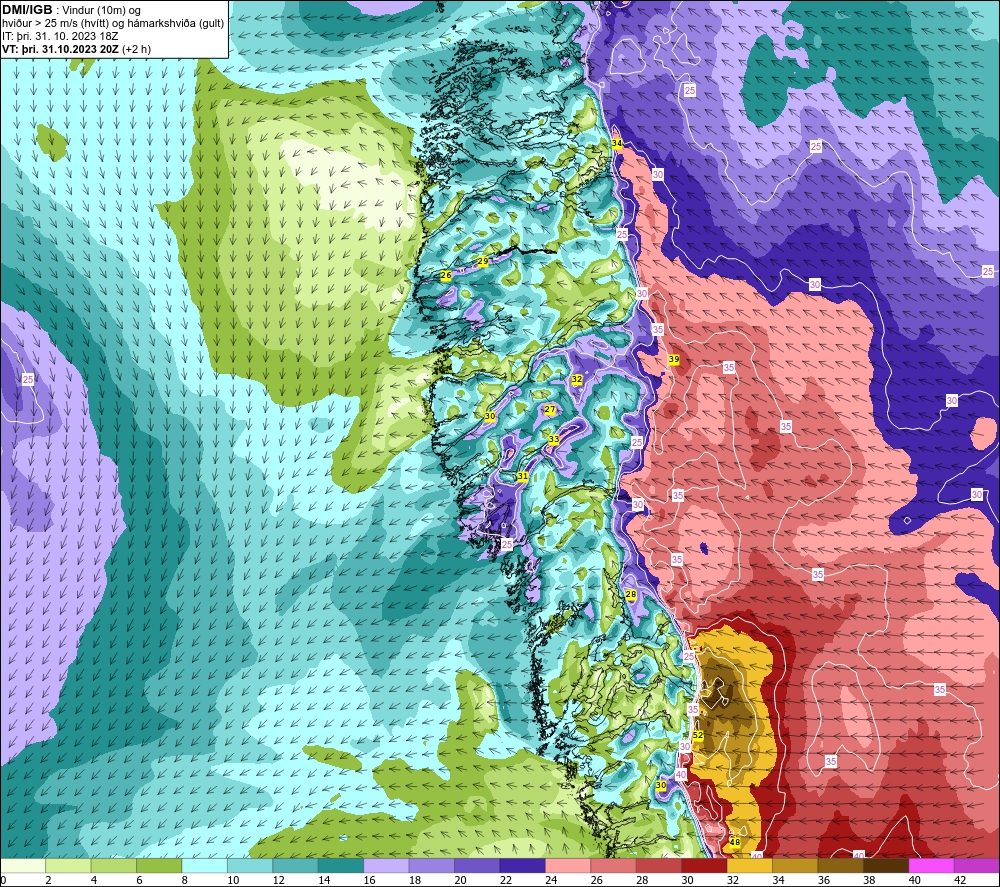This screenshot has height=887, width=1000.
Task: Click the yellow max gust label 26
Action: (446, 275)
